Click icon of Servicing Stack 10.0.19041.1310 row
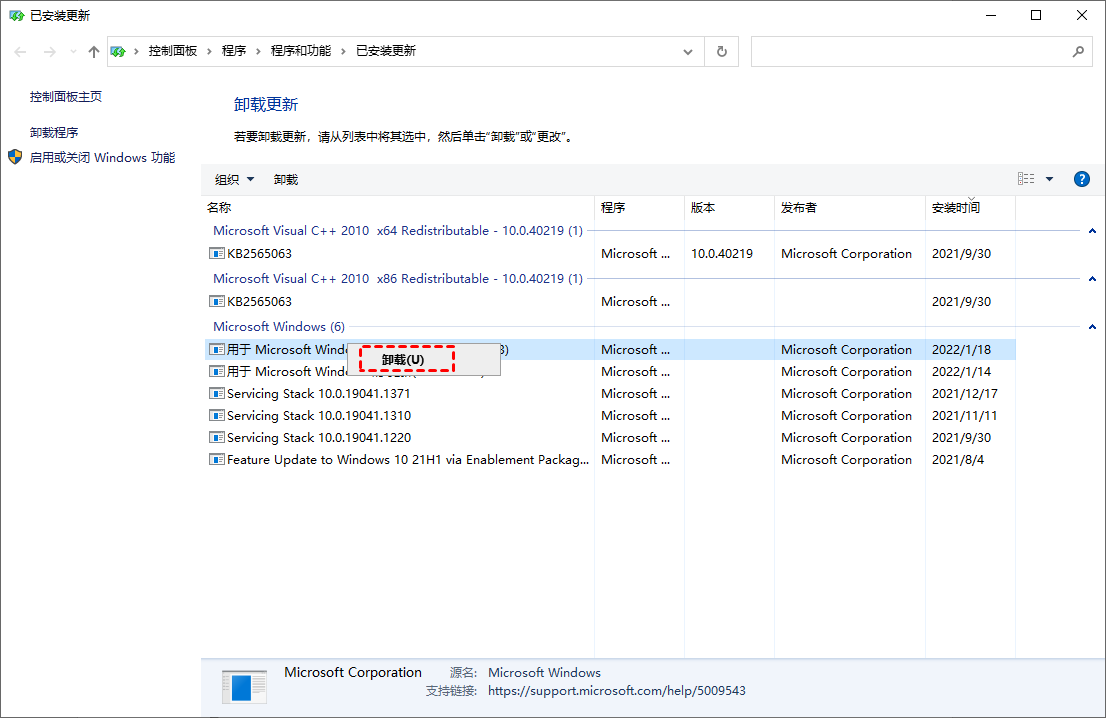This screenshot has height=718, width=1106. 217,415
